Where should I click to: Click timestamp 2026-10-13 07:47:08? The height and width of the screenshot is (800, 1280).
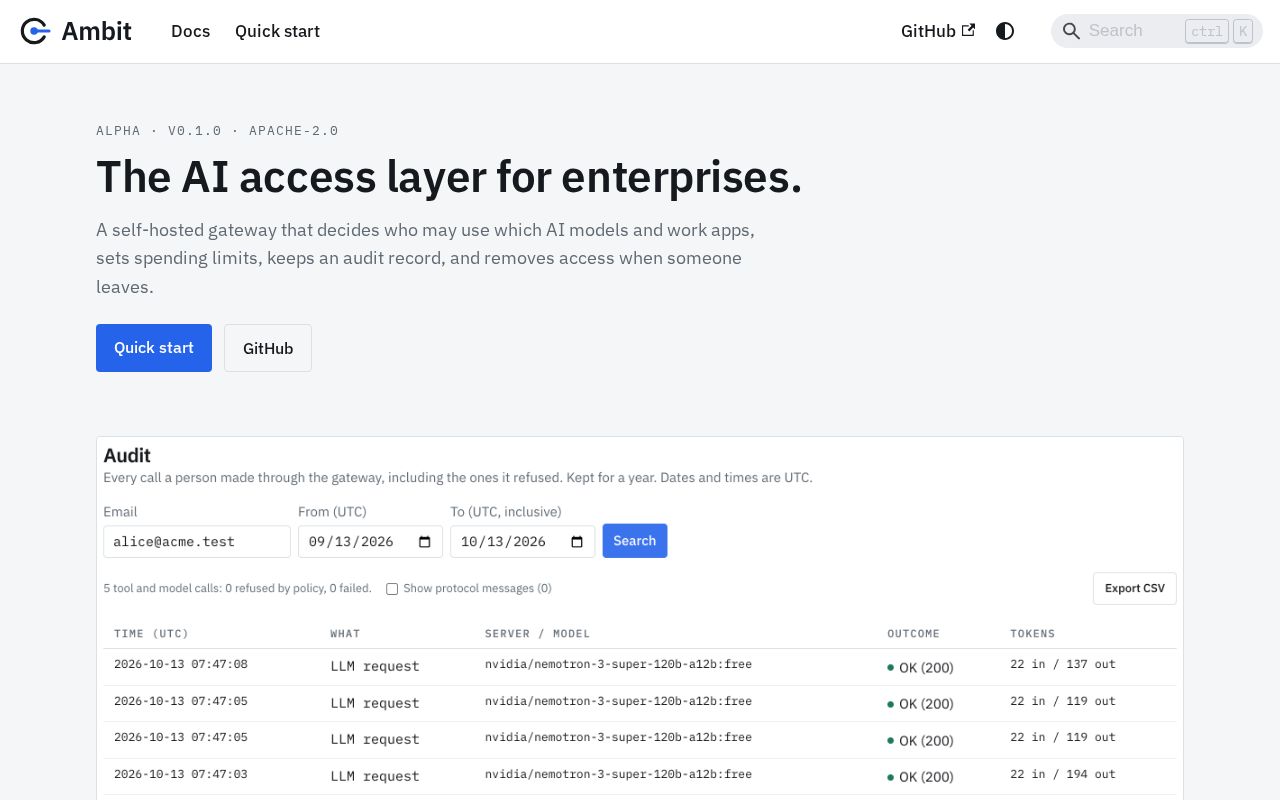181,664
